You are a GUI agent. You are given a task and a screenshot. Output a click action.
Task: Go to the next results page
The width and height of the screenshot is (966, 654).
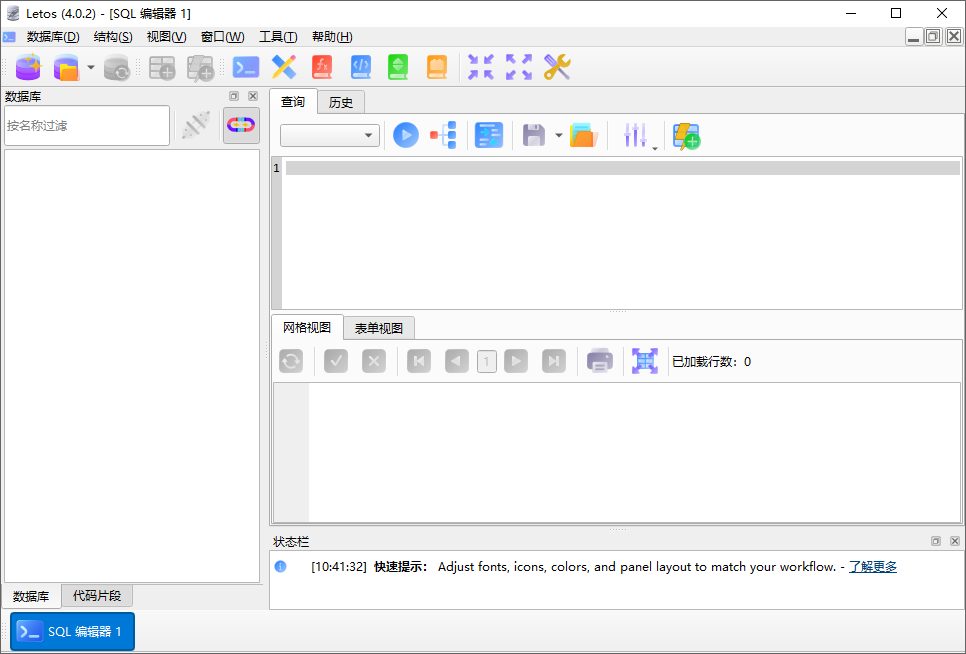click(x=516, y=361)
